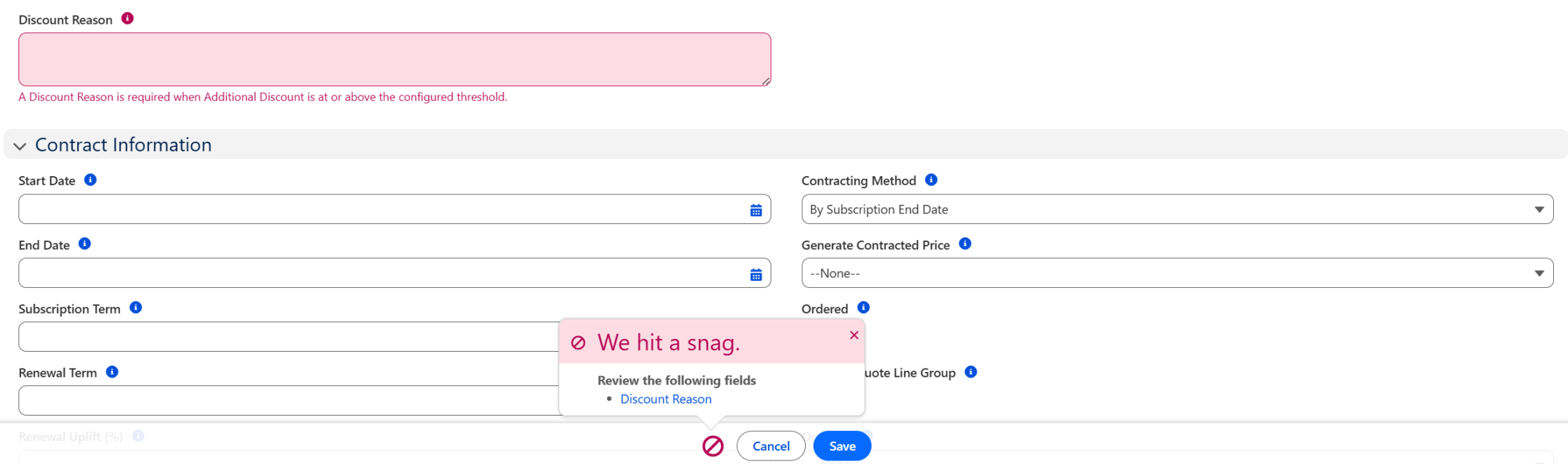
Task: Open the Contracting Method dropdown
Action: [1177, 209]
